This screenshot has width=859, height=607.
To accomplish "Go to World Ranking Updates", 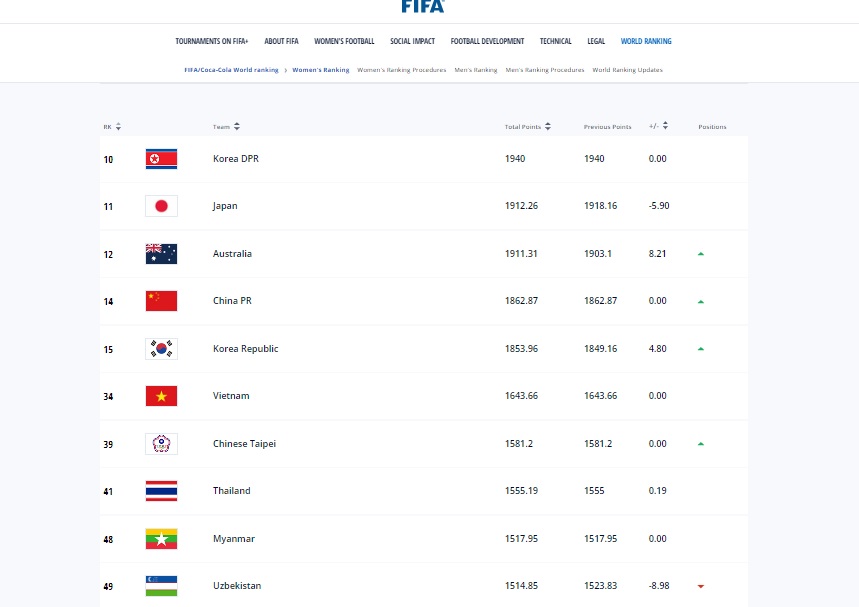I will [x=627, y=70].
